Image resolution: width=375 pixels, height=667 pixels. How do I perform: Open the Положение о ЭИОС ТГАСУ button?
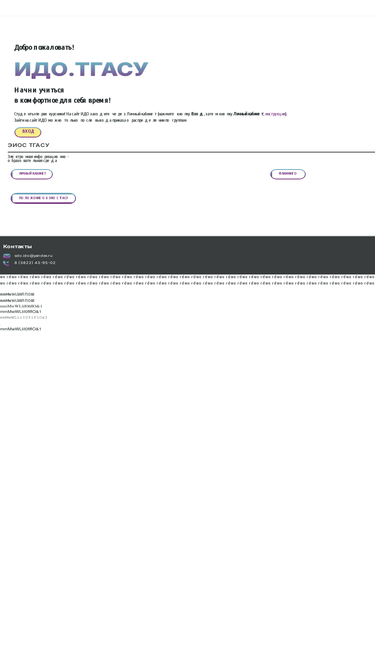pyautogui.click(x=43, y=198)
